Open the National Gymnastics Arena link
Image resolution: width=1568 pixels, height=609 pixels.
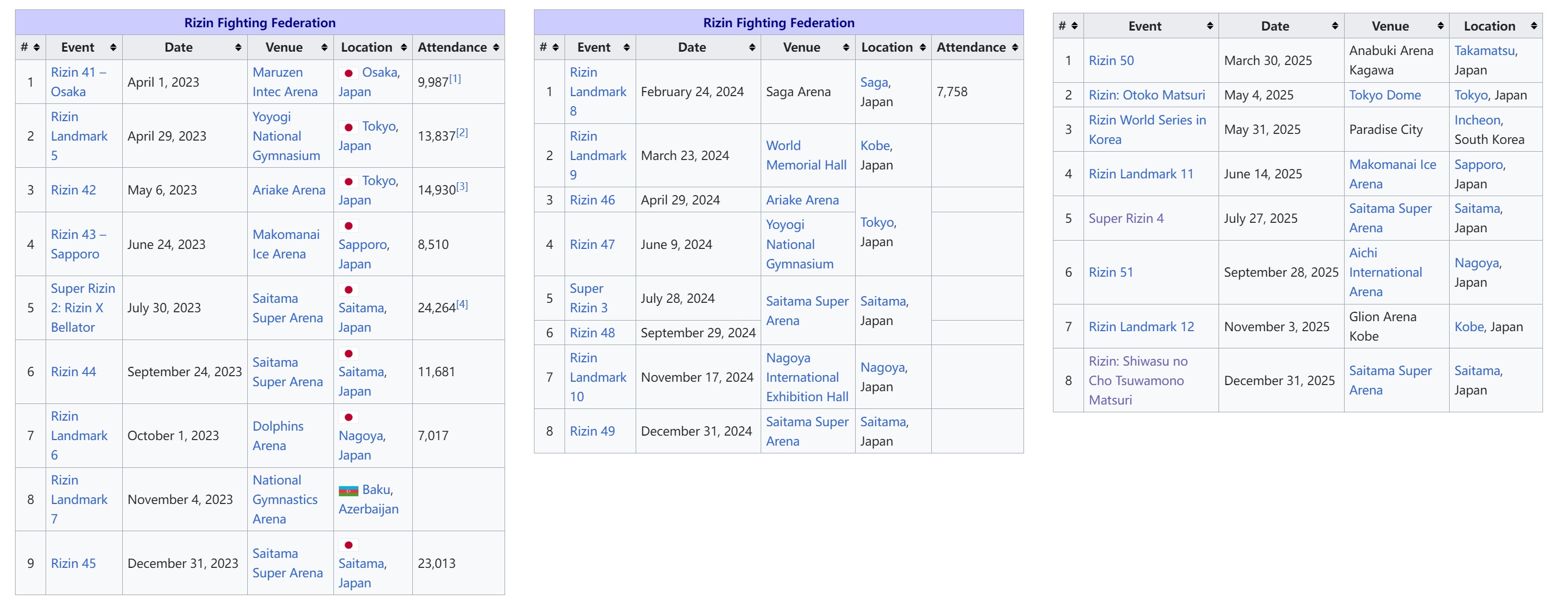click(x=284, y=500)
